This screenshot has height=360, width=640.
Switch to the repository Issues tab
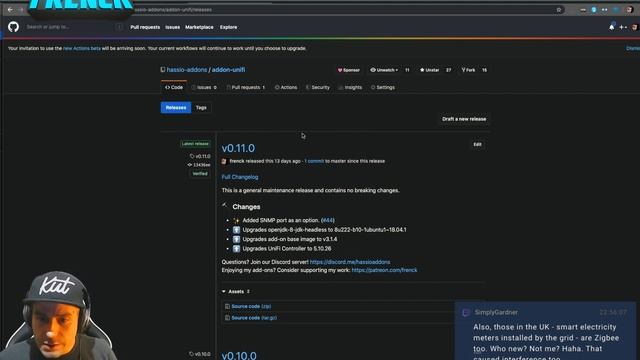(x=204, y=87)
